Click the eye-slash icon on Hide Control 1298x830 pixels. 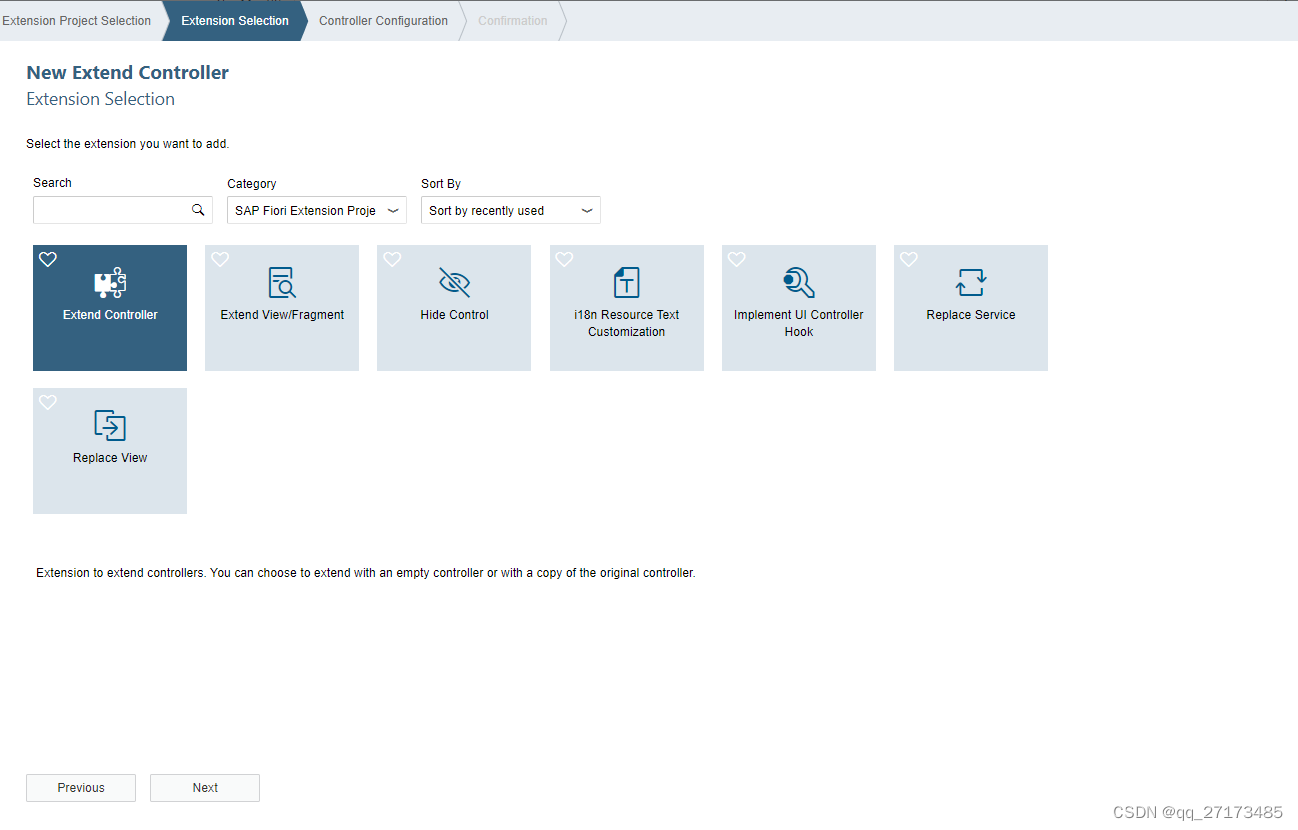[x=454, y=282]
